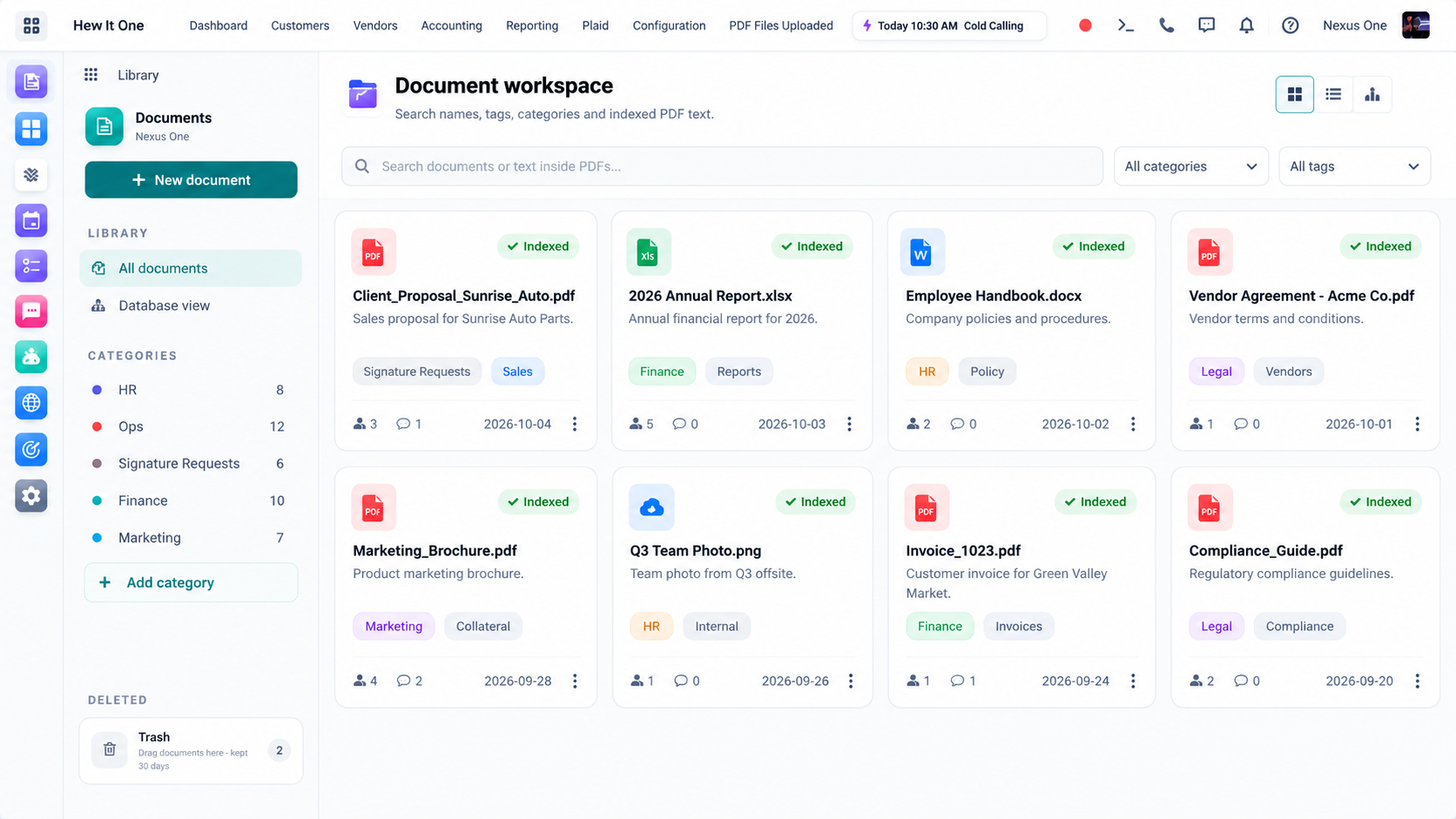This screenshot has width=1456, height=819.
Task: Open more options for Client_Proposal_Sunrise_Auto.pdf
Action: tap(575, 424)
